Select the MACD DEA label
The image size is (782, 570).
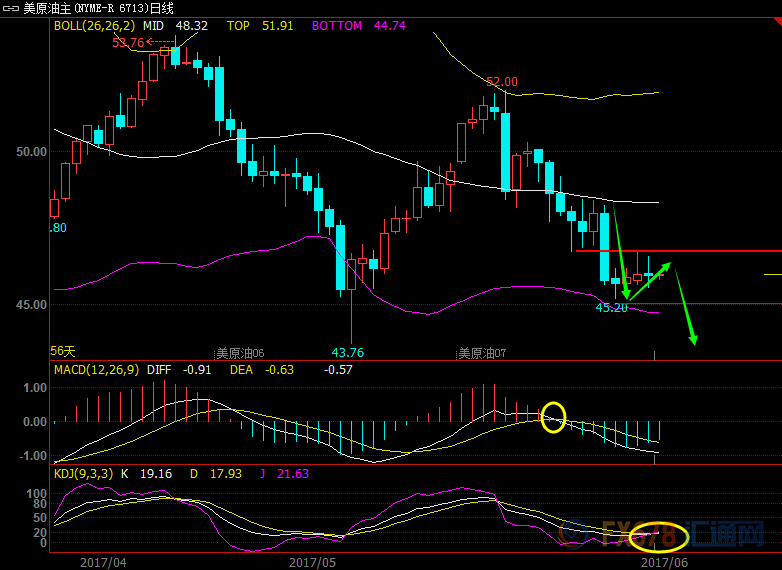[241, 370]
